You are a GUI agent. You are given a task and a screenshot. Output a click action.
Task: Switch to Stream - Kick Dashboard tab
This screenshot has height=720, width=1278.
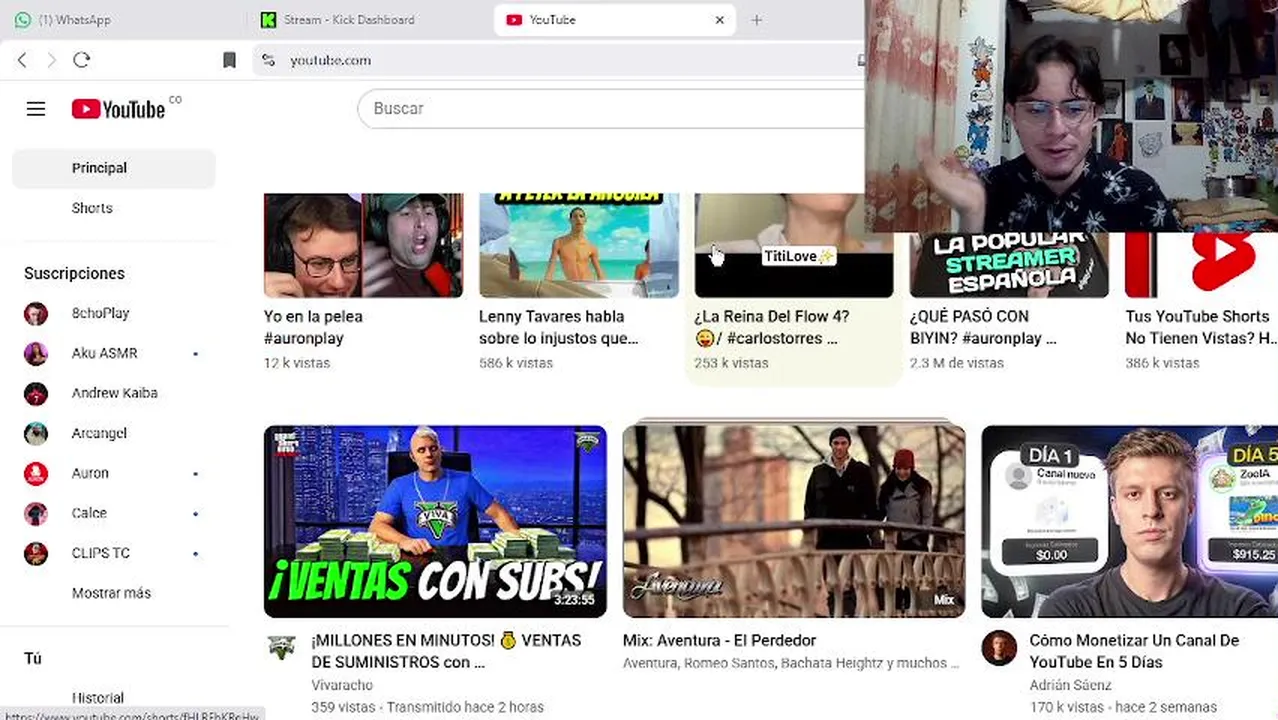tap(370, 20)
